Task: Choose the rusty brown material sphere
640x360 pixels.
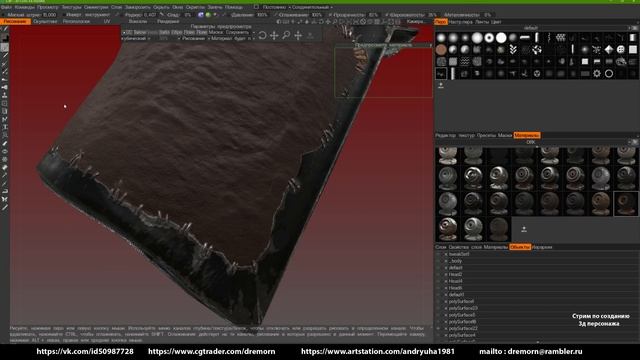Action: (600, 203)
